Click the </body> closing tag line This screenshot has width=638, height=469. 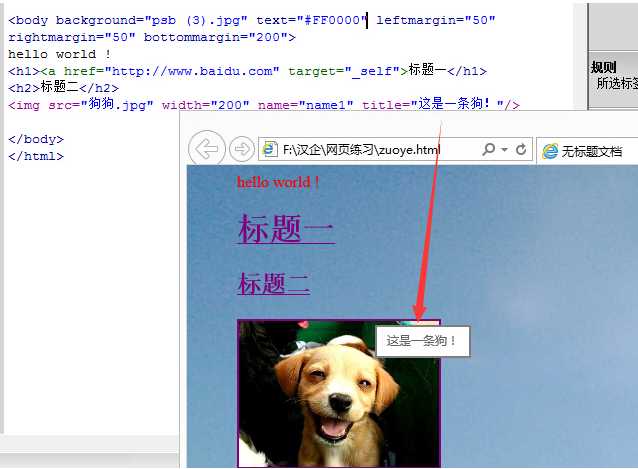pos(36,139)
